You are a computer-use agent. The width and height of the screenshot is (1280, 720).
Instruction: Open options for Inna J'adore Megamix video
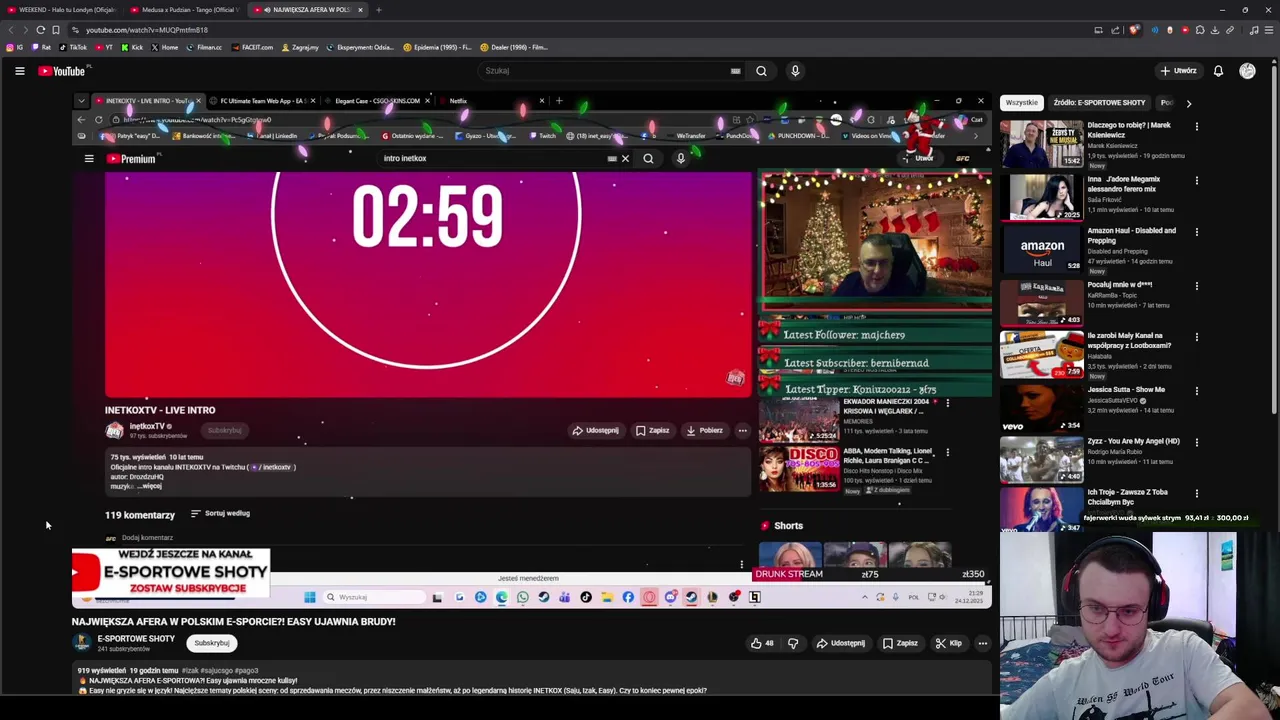coord(1196,181)
